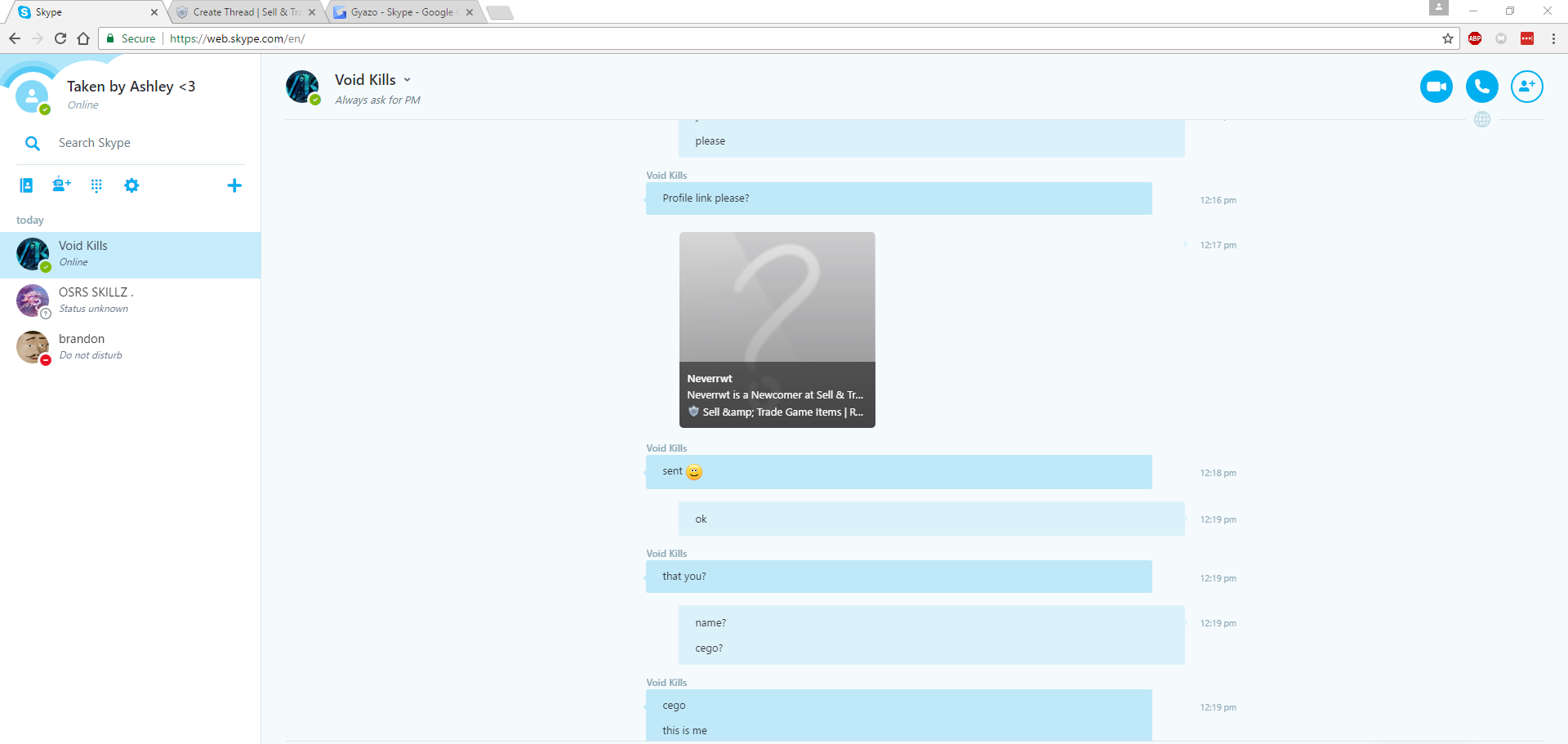Go back to the previous page

[x=15, y=38]
